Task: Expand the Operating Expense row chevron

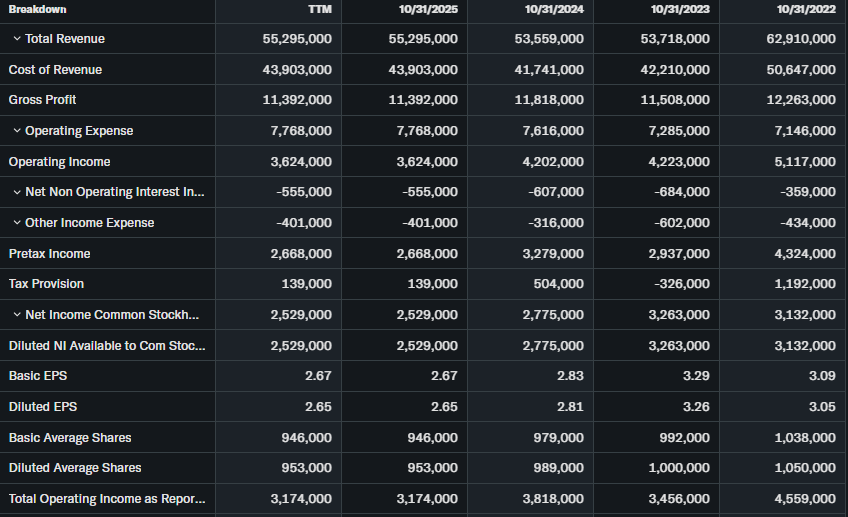Action: point(17,131)
